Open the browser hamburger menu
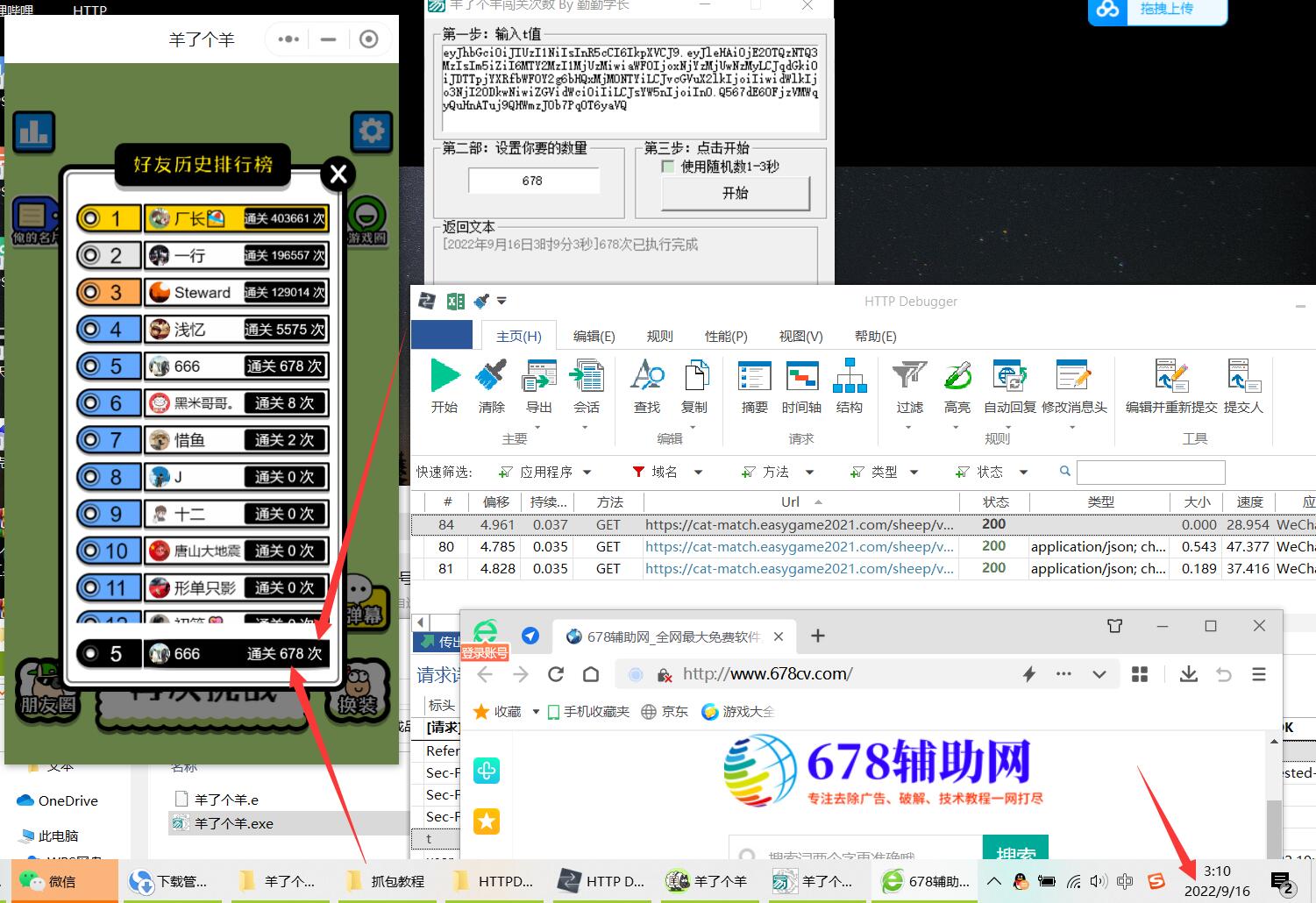Screen dimensions: 1316x903 pyautogui.click(x=1259, y=674)
